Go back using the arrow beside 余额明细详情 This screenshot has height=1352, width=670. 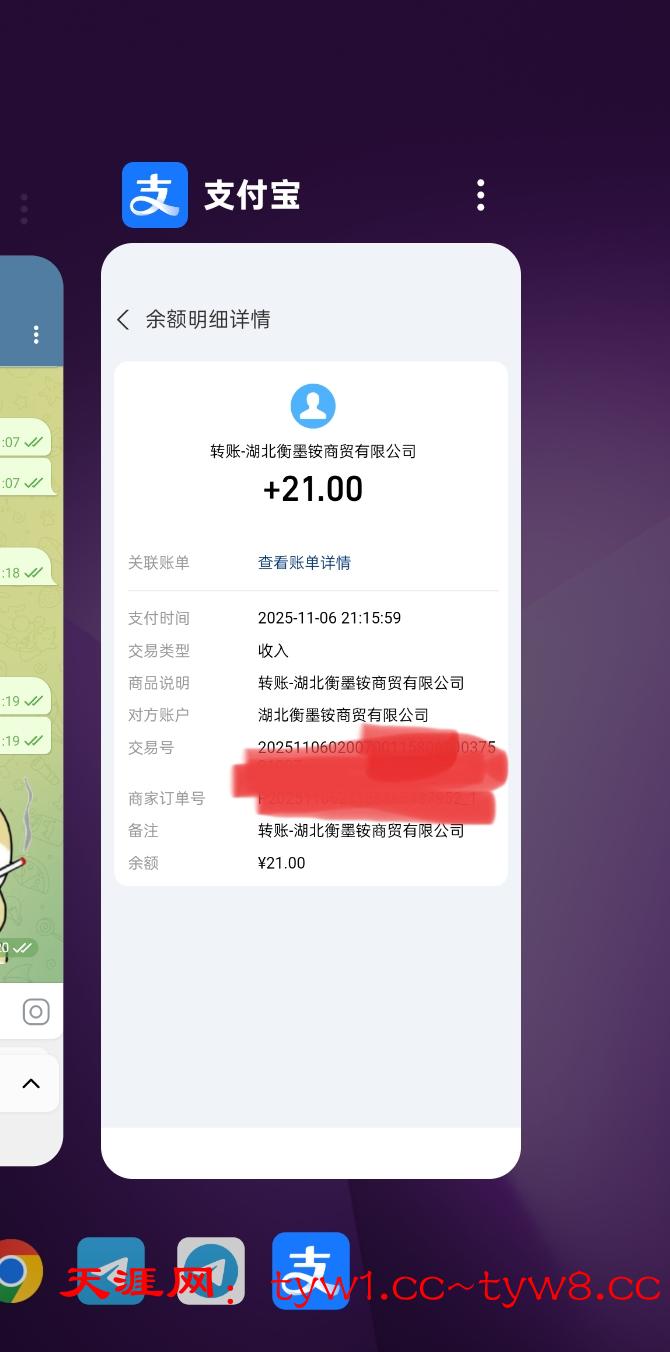tap(123, 319)
